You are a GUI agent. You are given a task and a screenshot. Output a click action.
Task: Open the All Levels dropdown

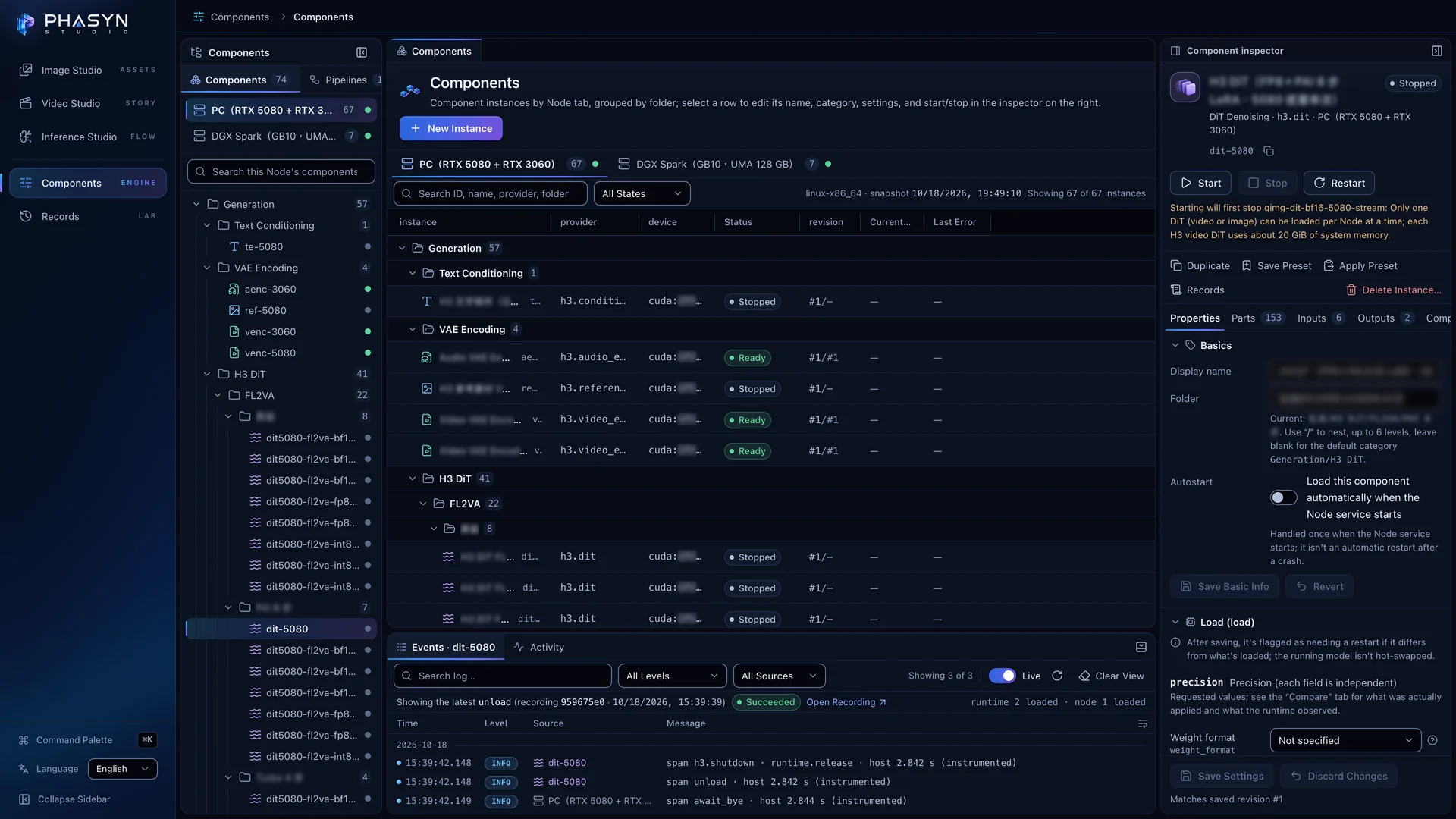tap(672, 676)
